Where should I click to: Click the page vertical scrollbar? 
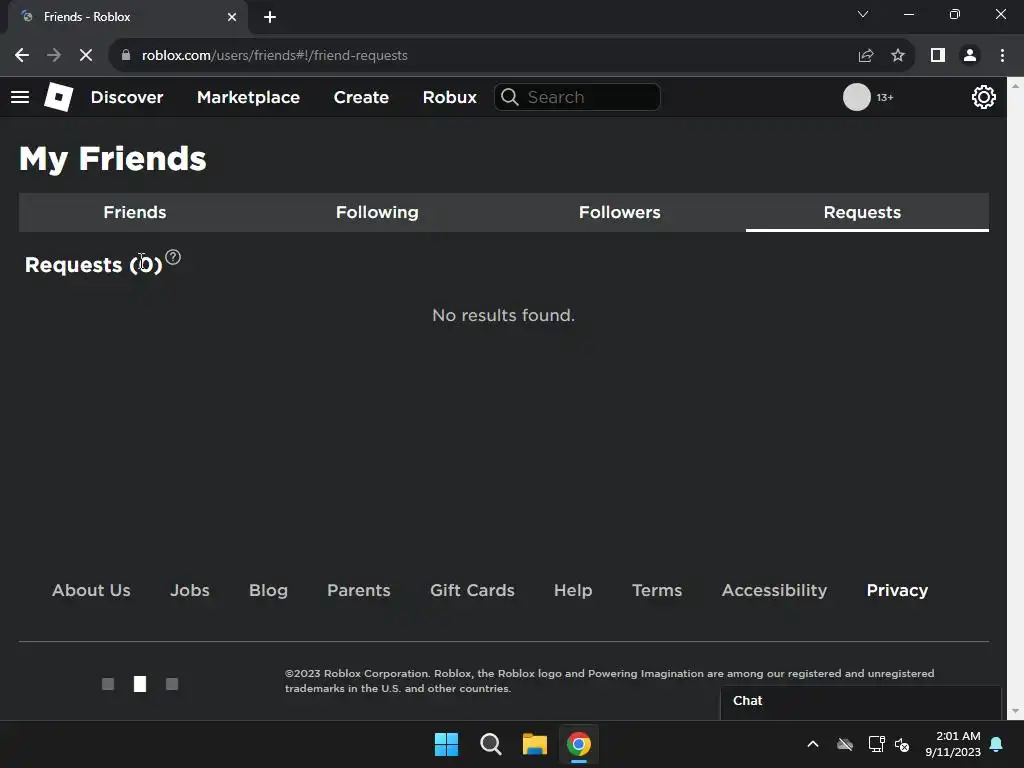coord(1015,398)
